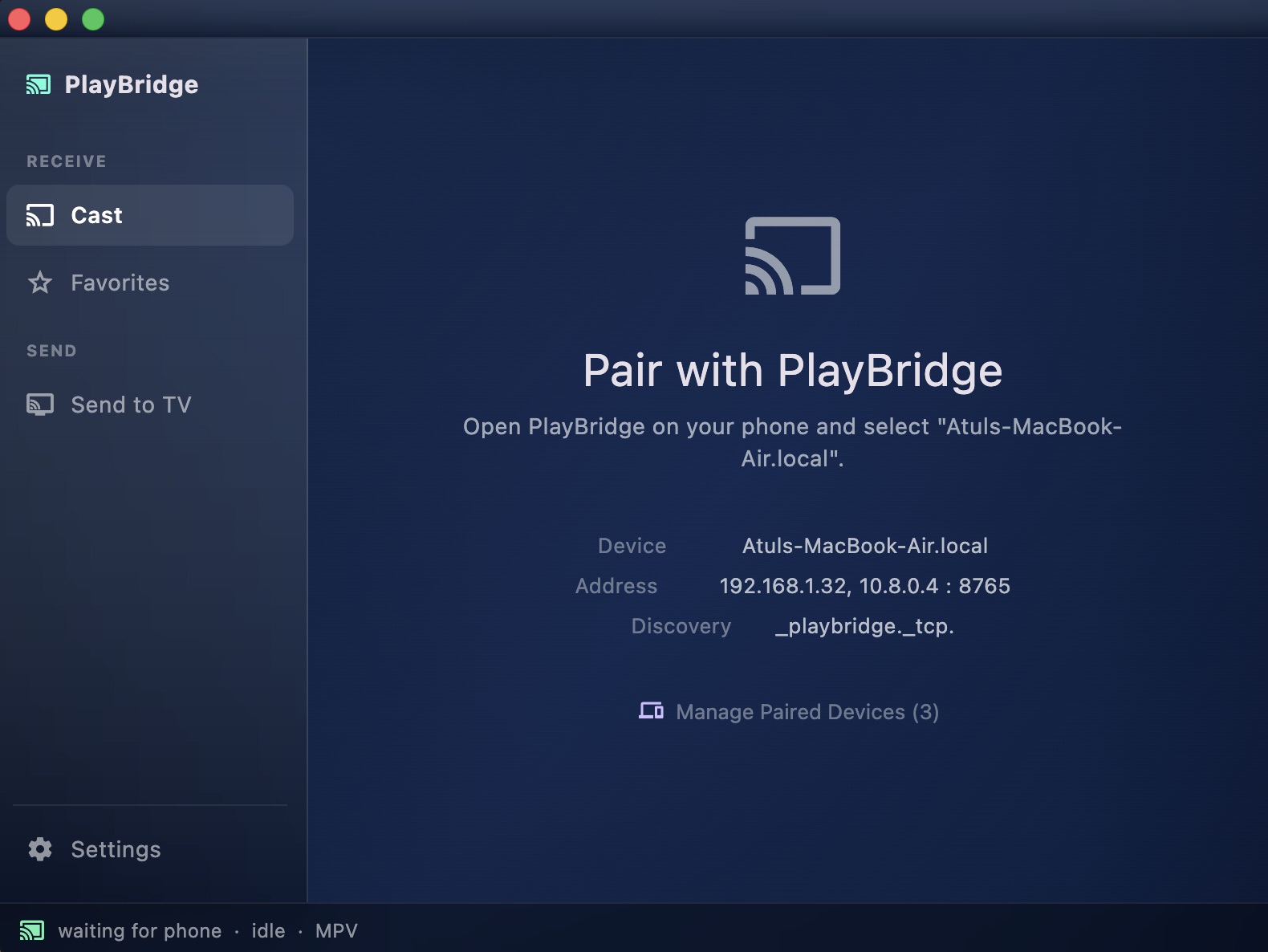Click the PlayBridge app title text
Viewport: 1268px width, 952px height.
(132, 85)
